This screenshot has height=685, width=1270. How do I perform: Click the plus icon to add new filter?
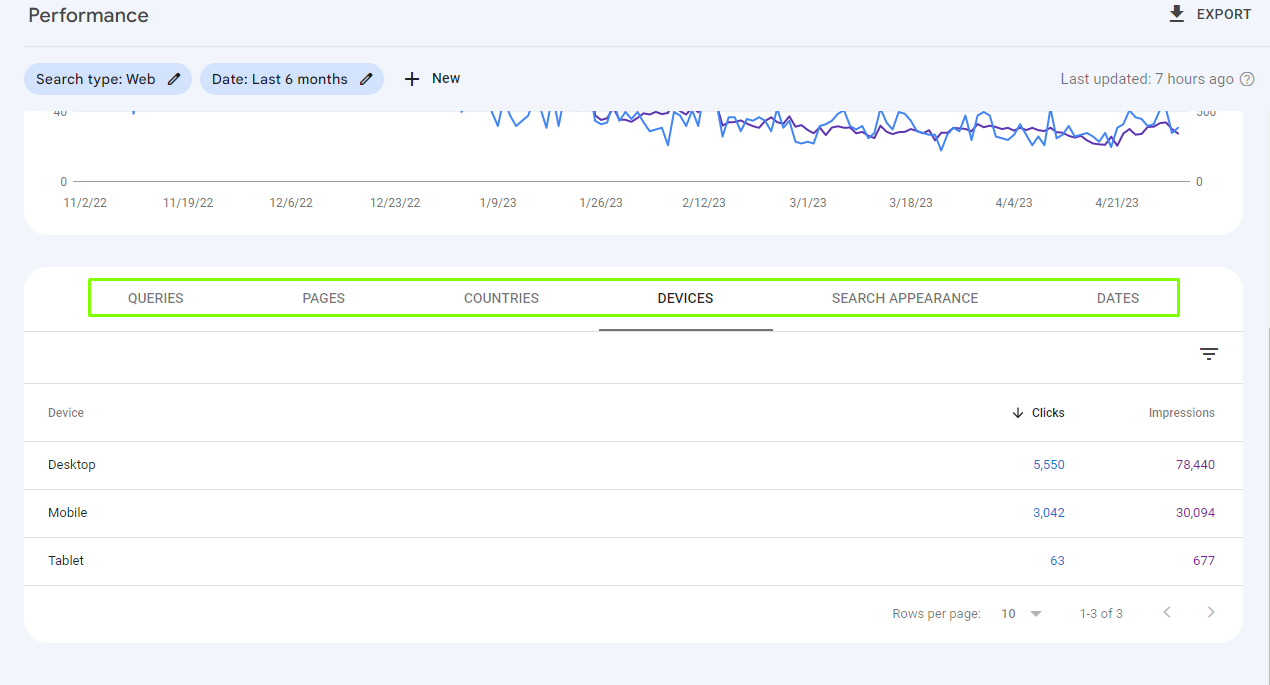click(412, 79)
